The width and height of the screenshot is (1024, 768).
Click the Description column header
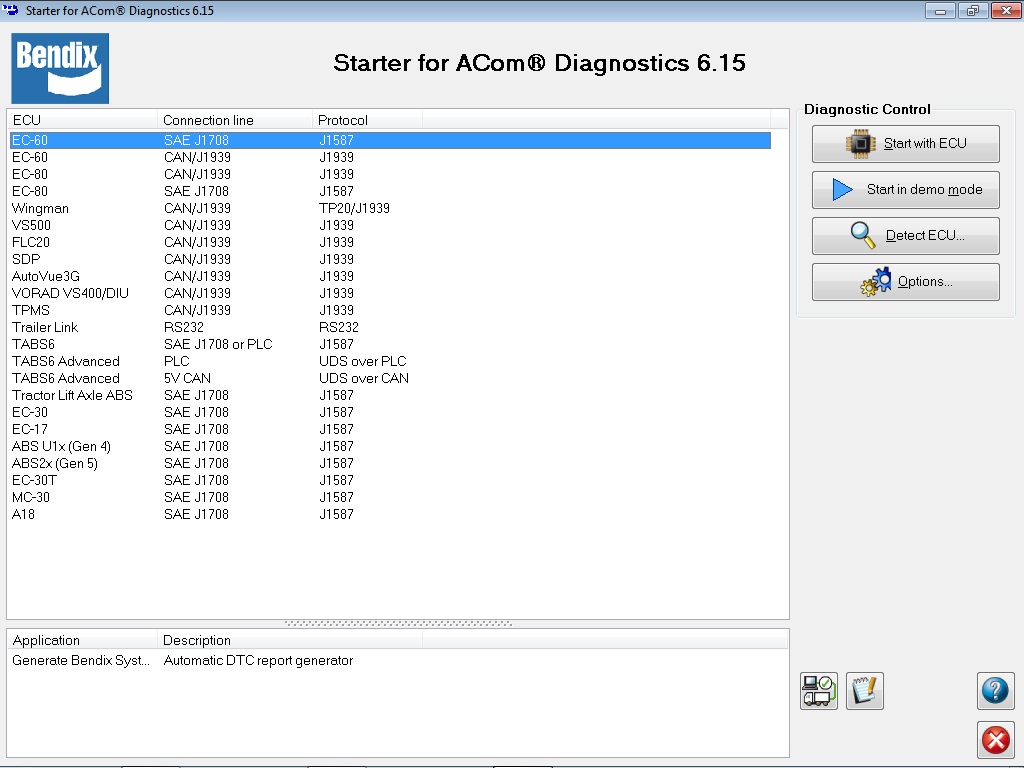289,640
